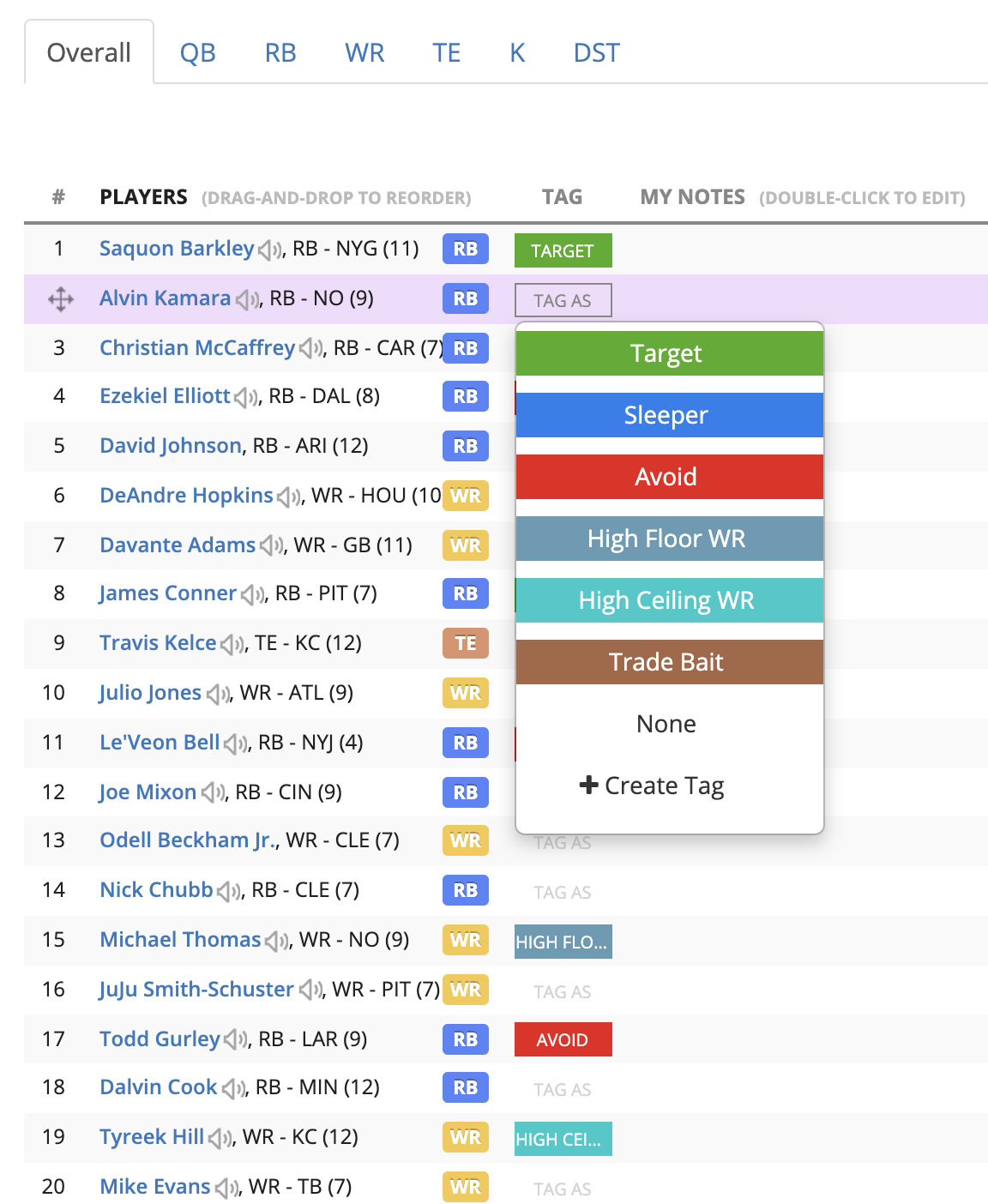
Task: Click the speaker icon beside Dalvin Cook
Action: point(232,1088)
